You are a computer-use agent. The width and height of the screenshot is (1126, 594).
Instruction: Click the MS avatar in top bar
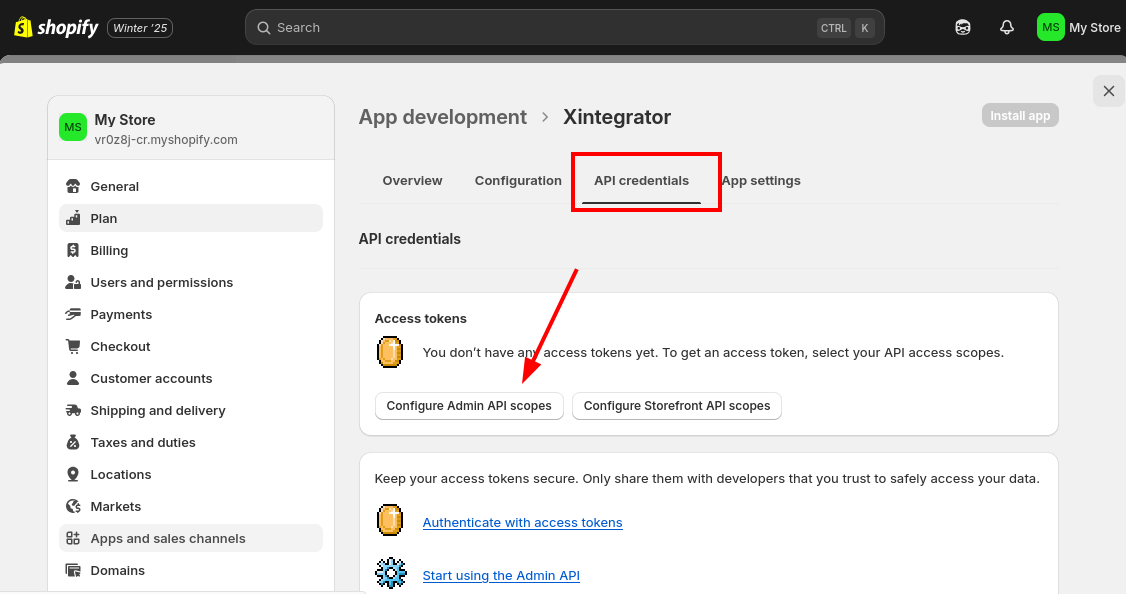pyautogui.click(x=1051, y=27)
